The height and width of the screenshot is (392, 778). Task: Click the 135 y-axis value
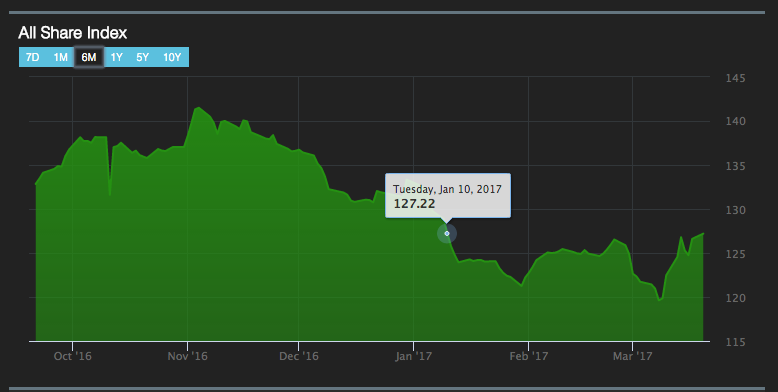735,166
